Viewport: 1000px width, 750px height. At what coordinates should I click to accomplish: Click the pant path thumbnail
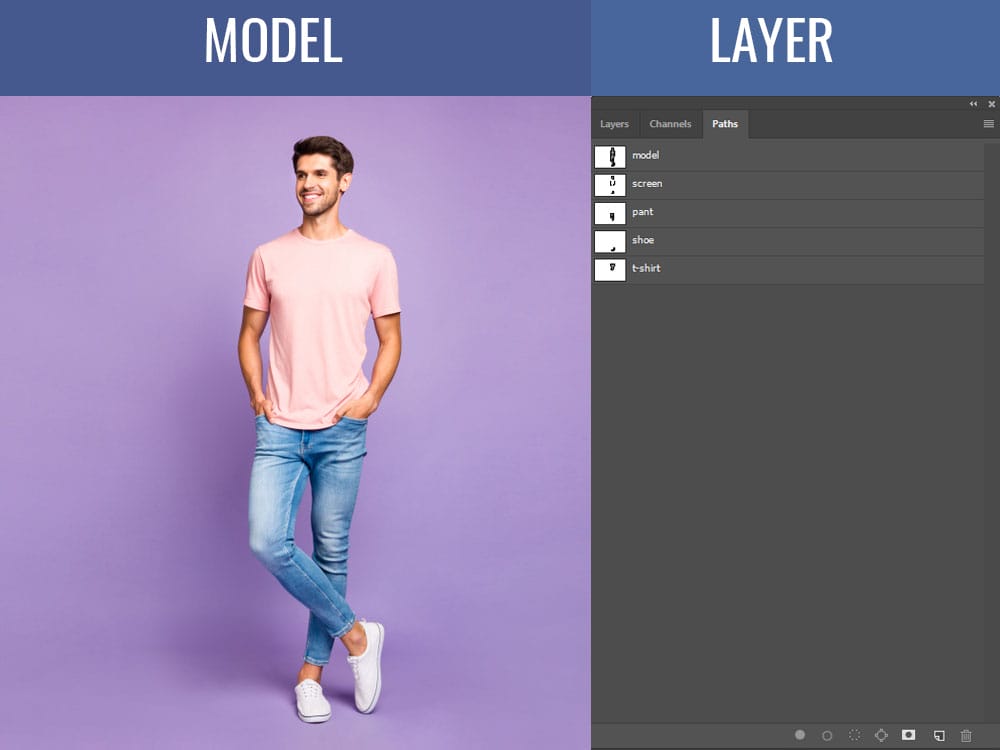click(x=610, y=213)
